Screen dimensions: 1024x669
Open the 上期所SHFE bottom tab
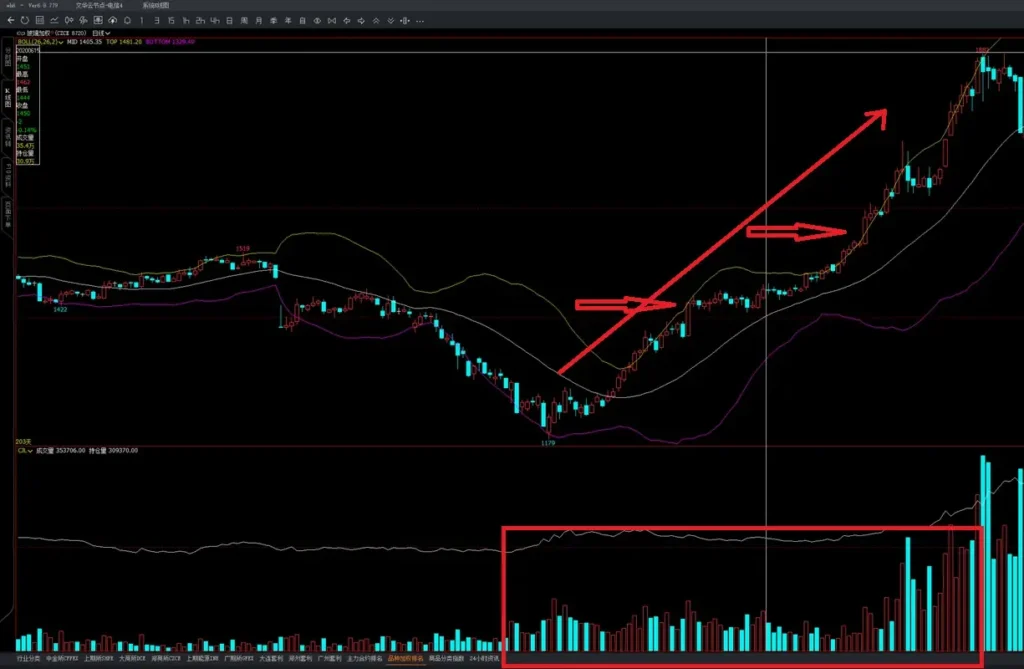99,659
